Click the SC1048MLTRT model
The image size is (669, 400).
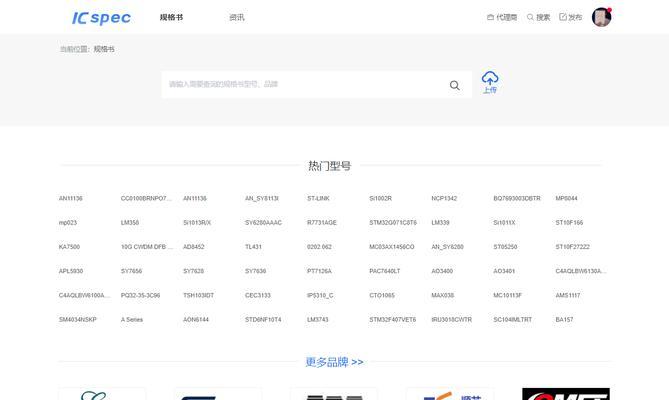512,320
